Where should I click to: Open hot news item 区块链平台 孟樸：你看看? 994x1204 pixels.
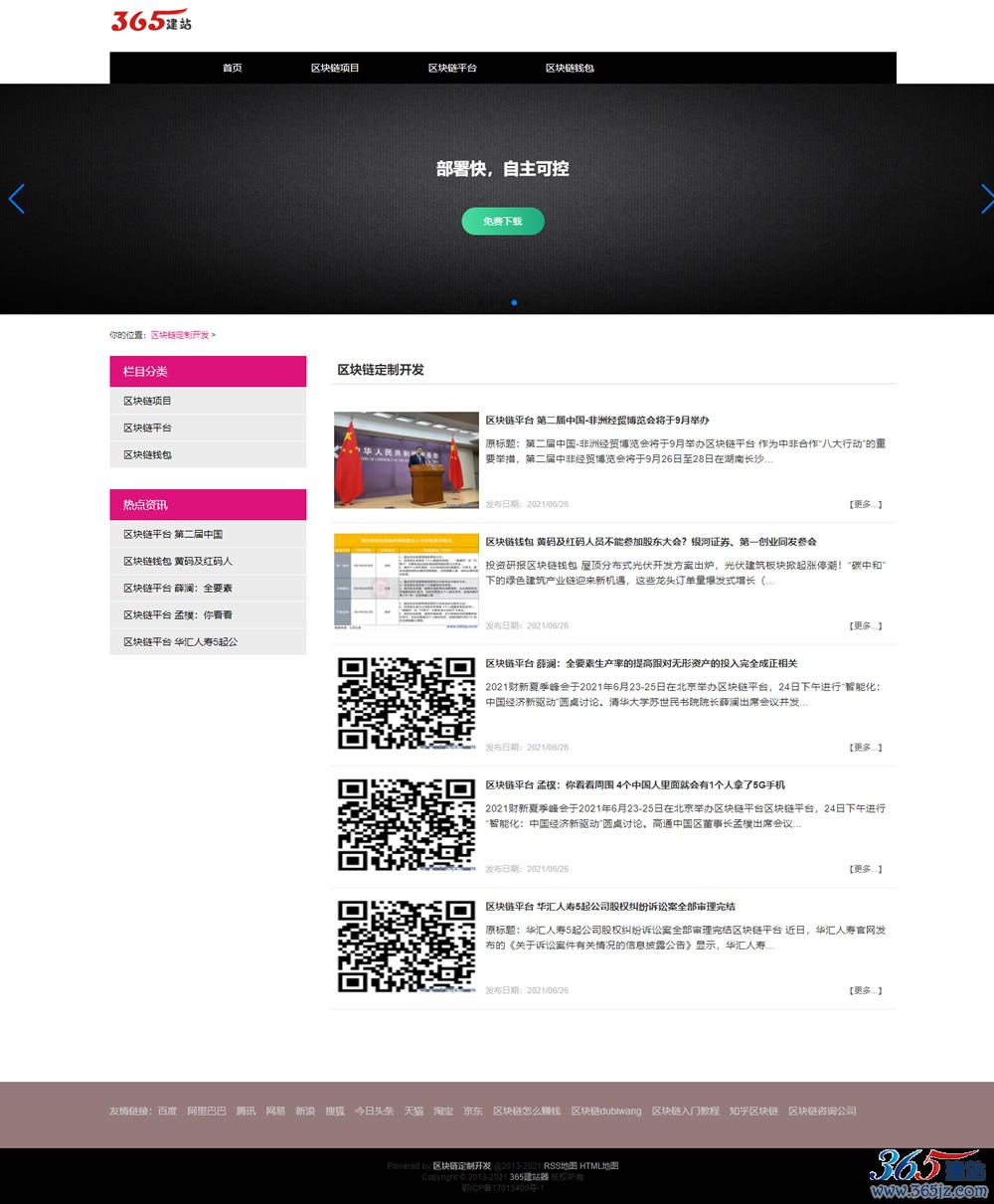[x=178, y=614]
